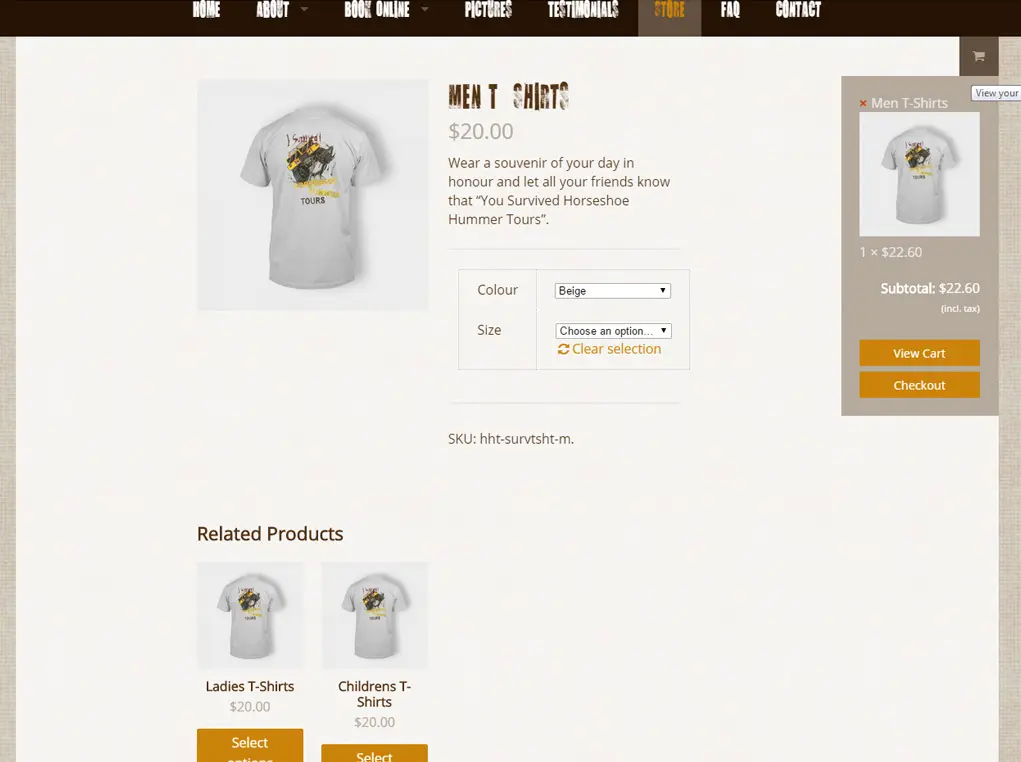
Task: Open the Ladies T-Shirts product thumbnail
Action: coord(250,615)
